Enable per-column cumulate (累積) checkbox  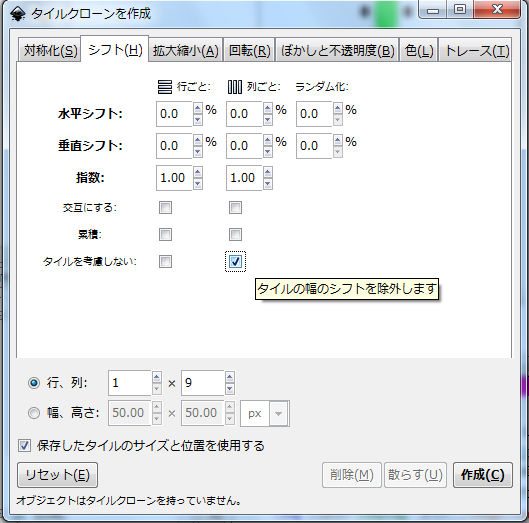pyautogui.click(x=235, y=235)
